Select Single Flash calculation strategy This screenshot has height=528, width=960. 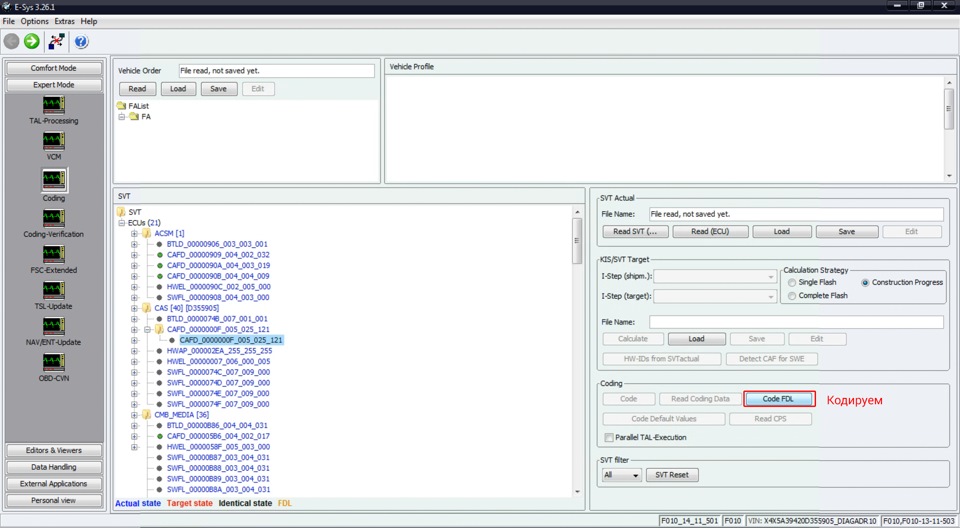point(792,282)
